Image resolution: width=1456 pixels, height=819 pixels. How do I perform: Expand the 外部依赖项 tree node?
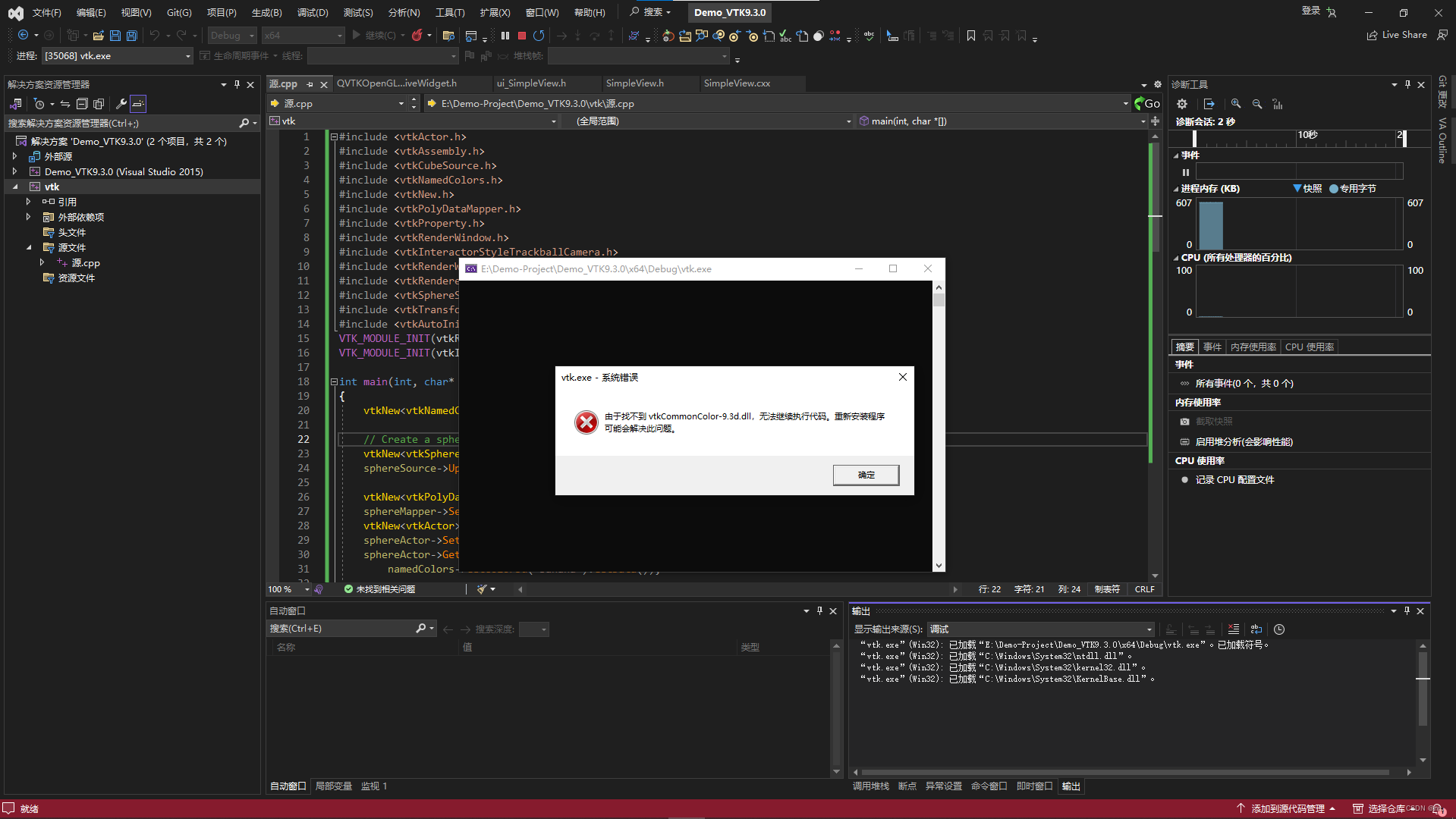[x=29, y=217]
